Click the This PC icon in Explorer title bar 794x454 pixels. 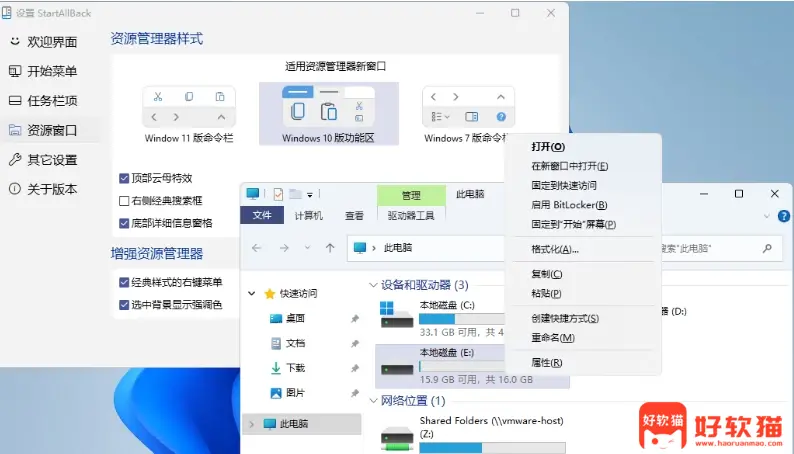click(x=253, y=194)
